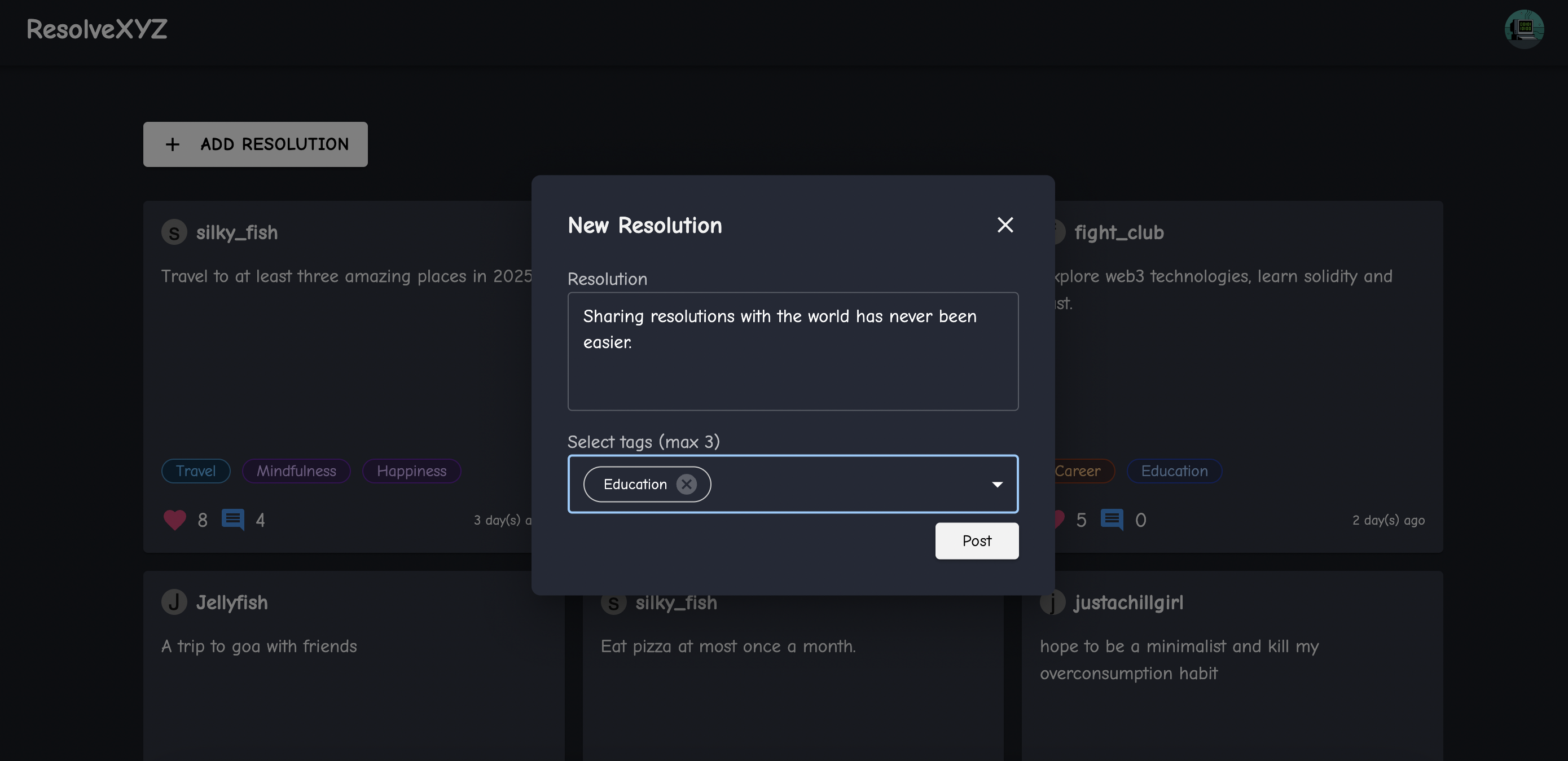Open justachillgirl's username
Image resolution: width=1568 pixels, height=761 pixels.
coord(1128,602)
